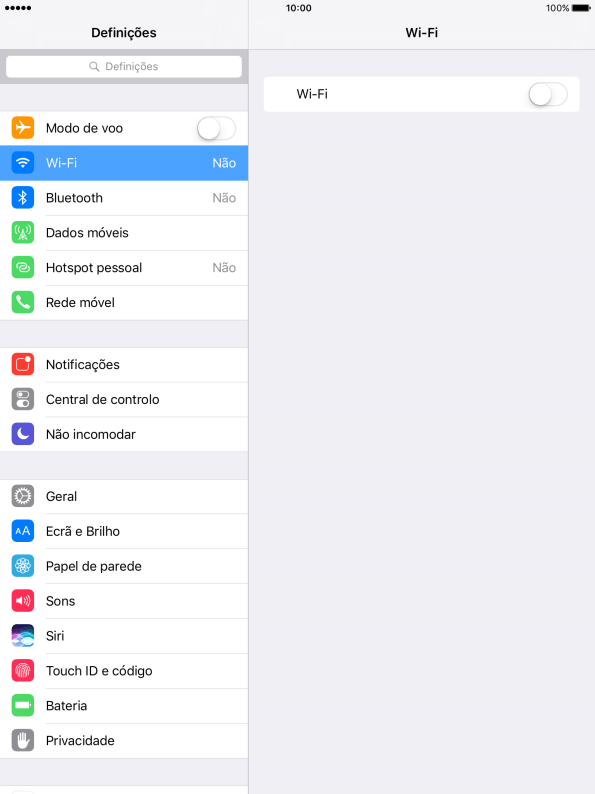The height and width of the screenshot is (794, 595).
Task: Select the Não incomodar menu item
Action: tap(124, 434)
